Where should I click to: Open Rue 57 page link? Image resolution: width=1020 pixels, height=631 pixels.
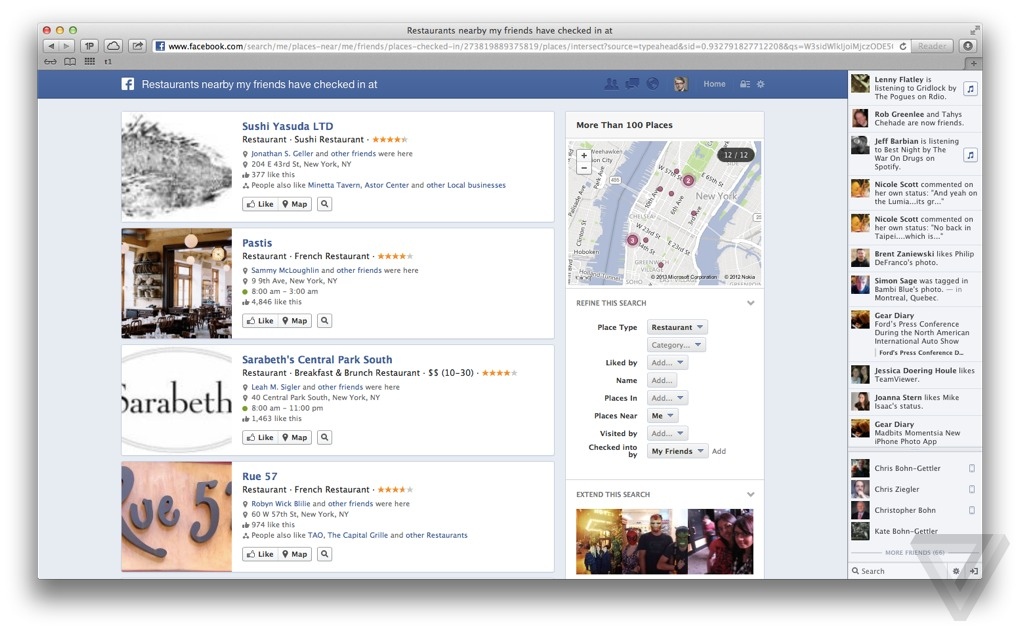(x=260, y=476)
